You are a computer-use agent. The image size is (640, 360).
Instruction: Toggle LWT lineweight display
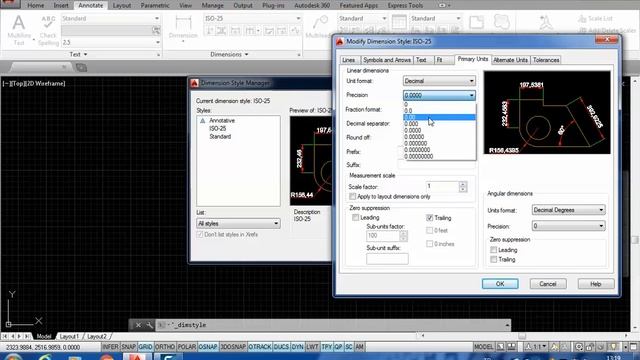click(312, 347)
